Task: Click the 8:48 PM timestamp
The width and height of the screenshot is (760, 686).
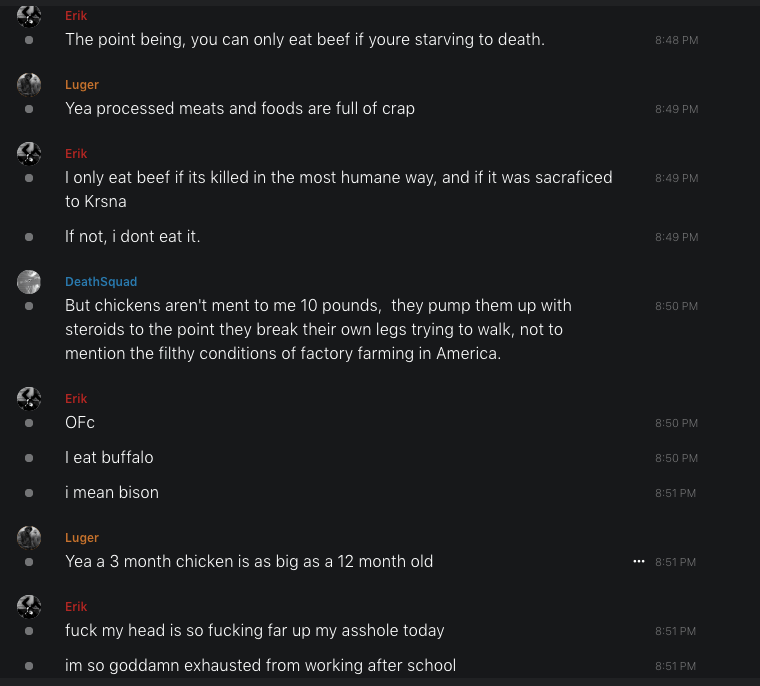Action: pos(676,40)
